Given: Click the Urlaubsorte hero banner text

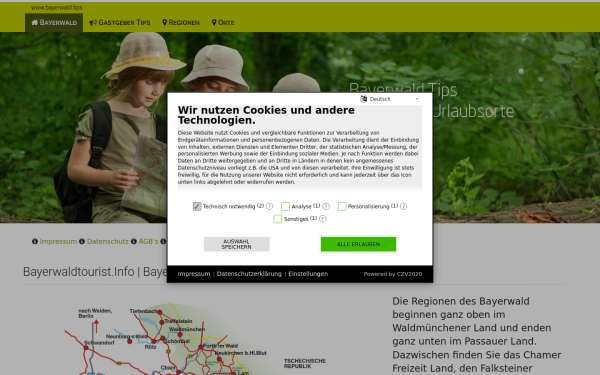Looking at the screenshot, I should [x=473, y=111].
